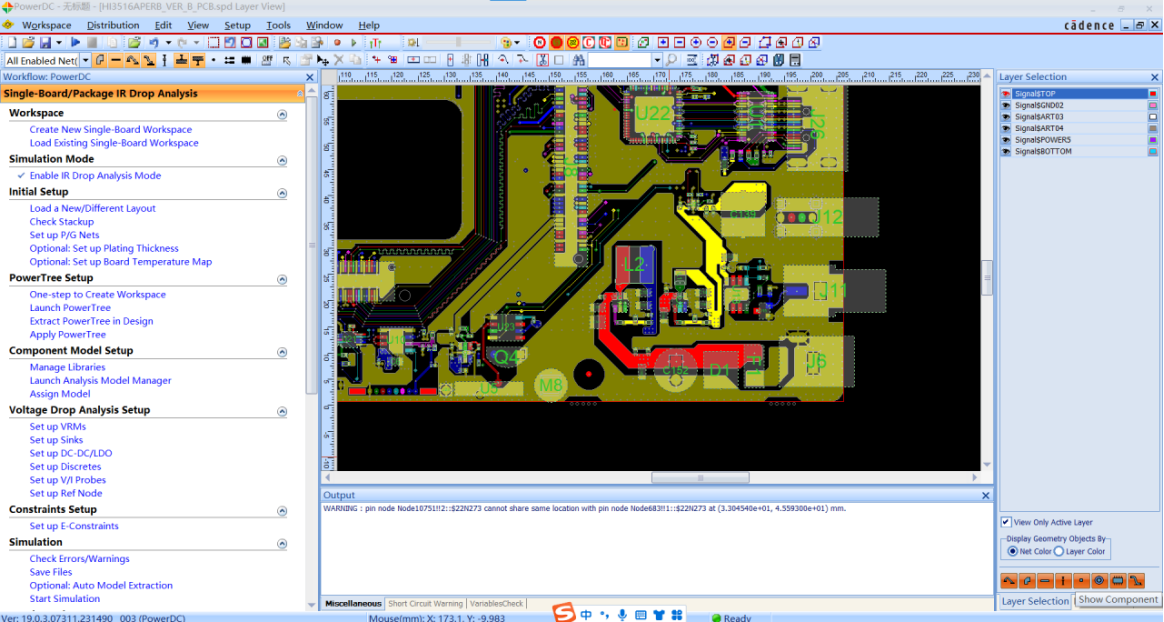Click the bend-shaped trace icon
Image resolution: width=1164 pixels, height=622 pixels.
click(x=101, y=60)
